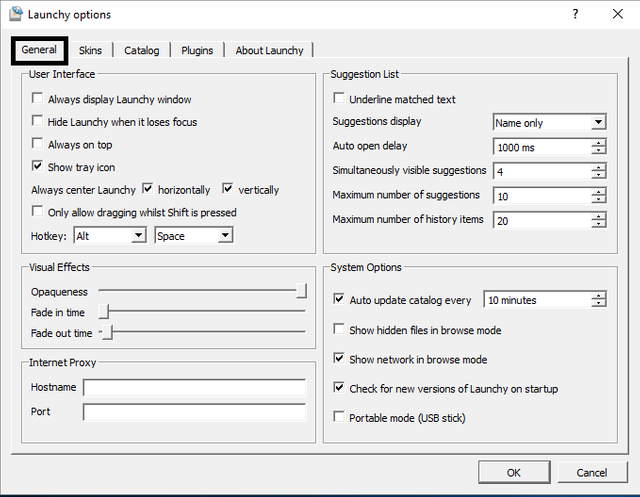Open Suggestions display Name only dropdown
The image size is (640, 497).
tap(598, 122)
